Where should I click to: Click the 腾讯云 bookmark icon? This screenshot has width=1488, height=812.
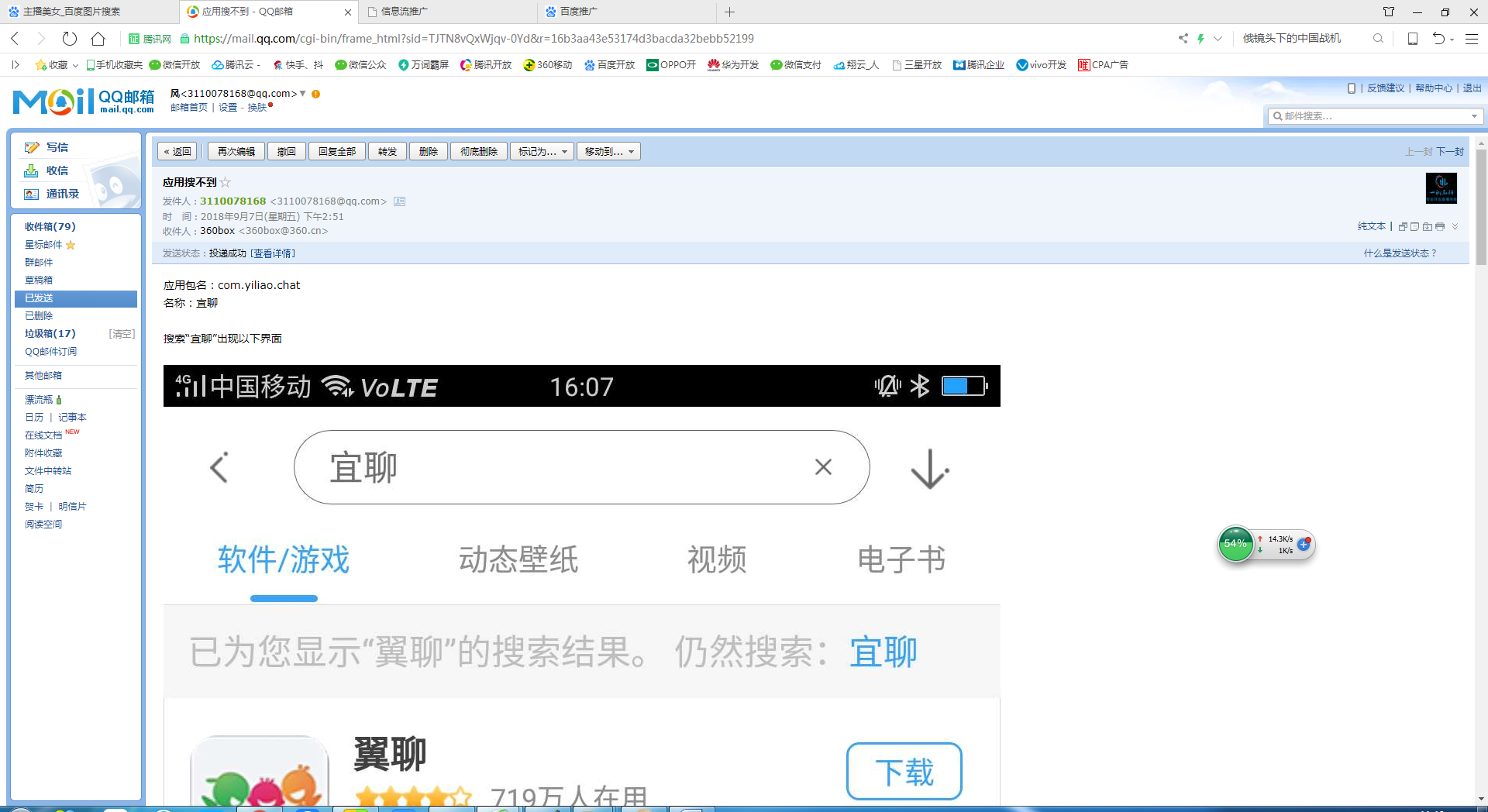click(219, 65)
